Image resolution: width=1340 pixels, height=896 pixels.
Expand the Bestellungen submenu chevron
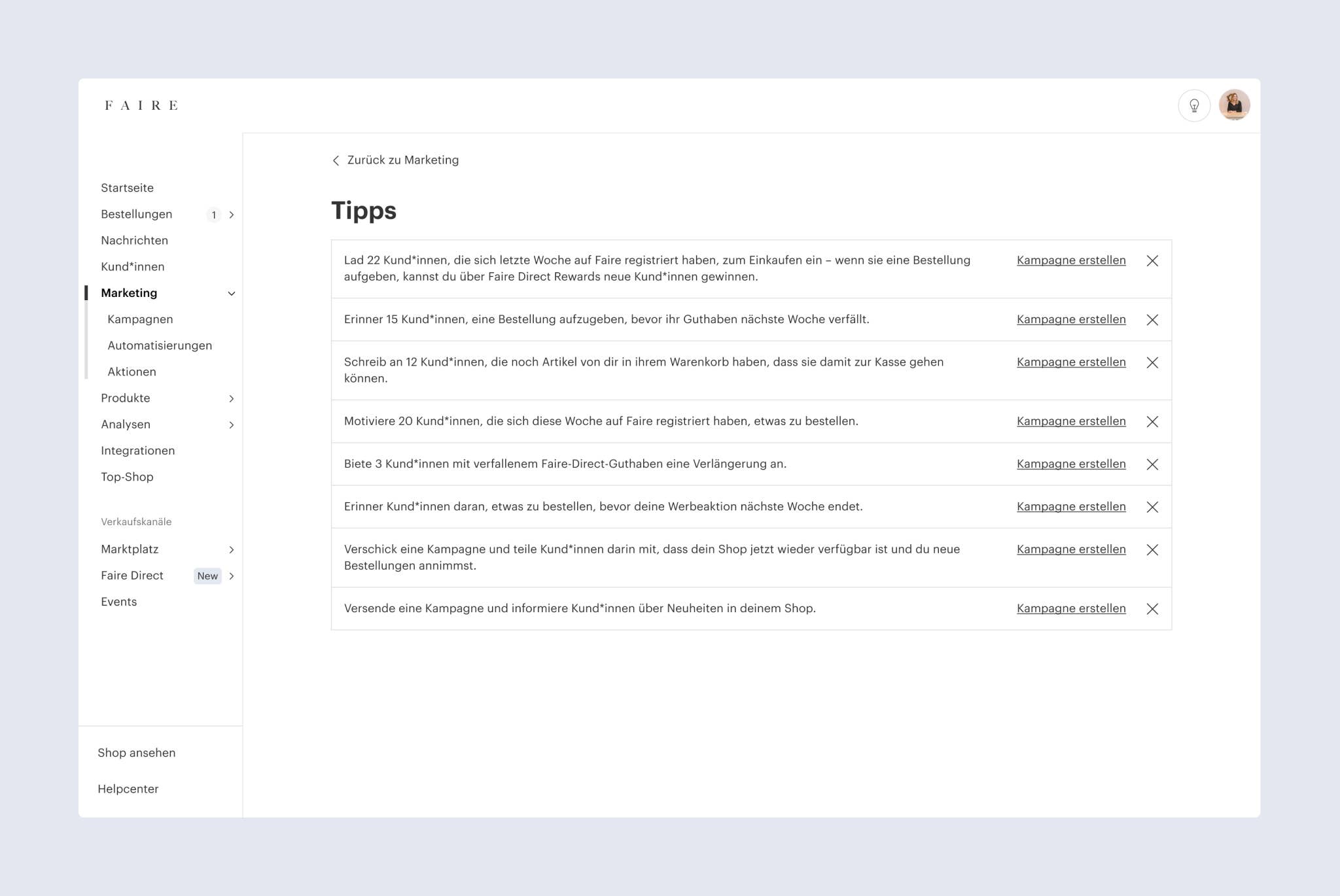tap(232, 215)
